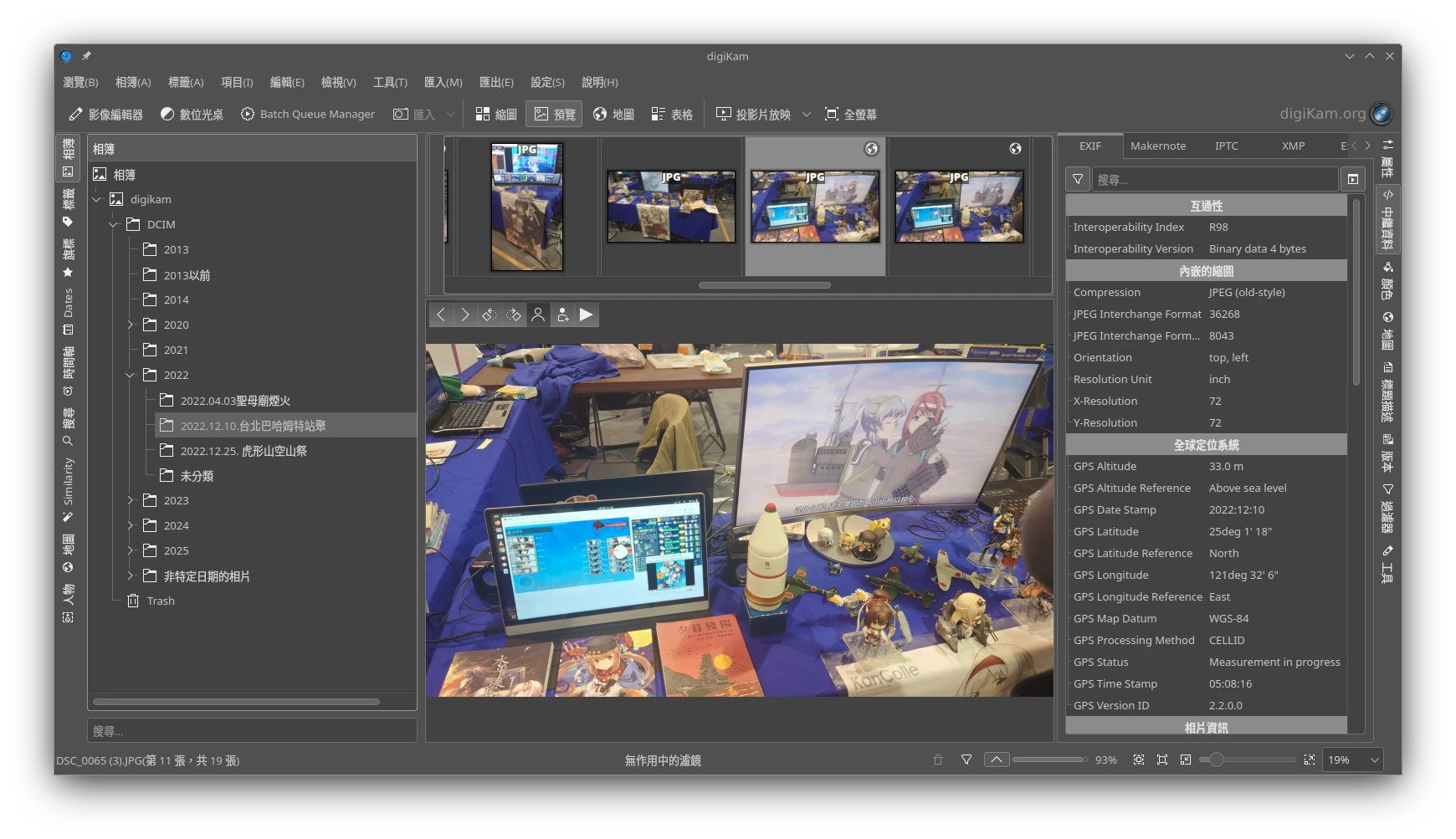Image resolution: width=1456 pixels, height=839 pixels.
Task: Expand the 2023 album folder
Action: (131, 500)
